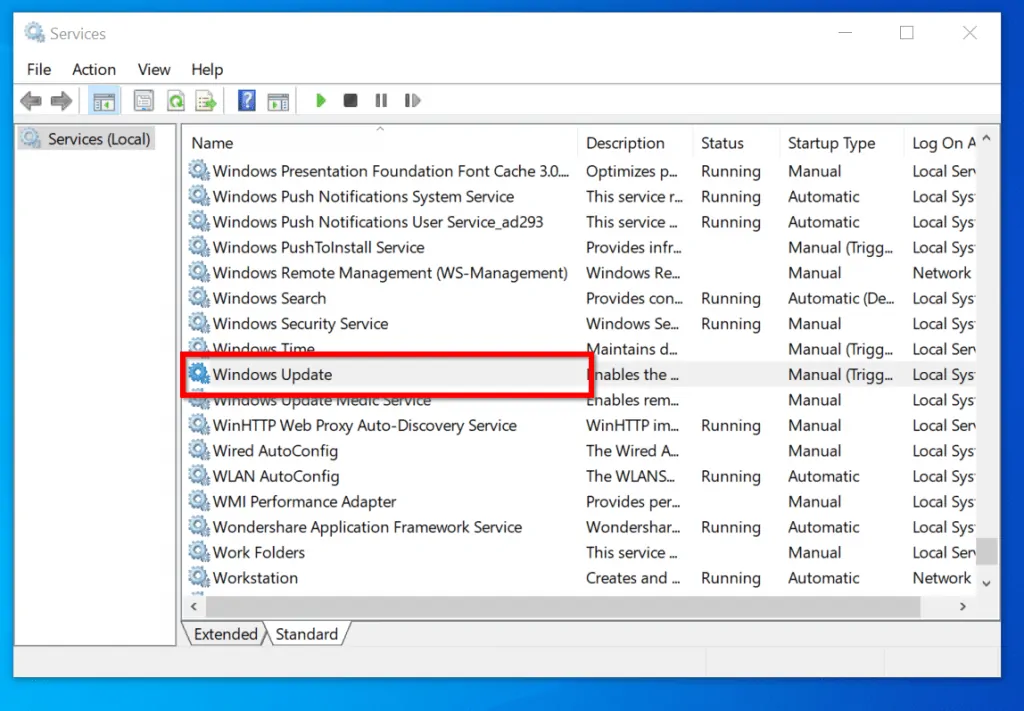This screenshot has height=711, width=1024.
Task: Refresh the services list
Action: tap(176, 100)
